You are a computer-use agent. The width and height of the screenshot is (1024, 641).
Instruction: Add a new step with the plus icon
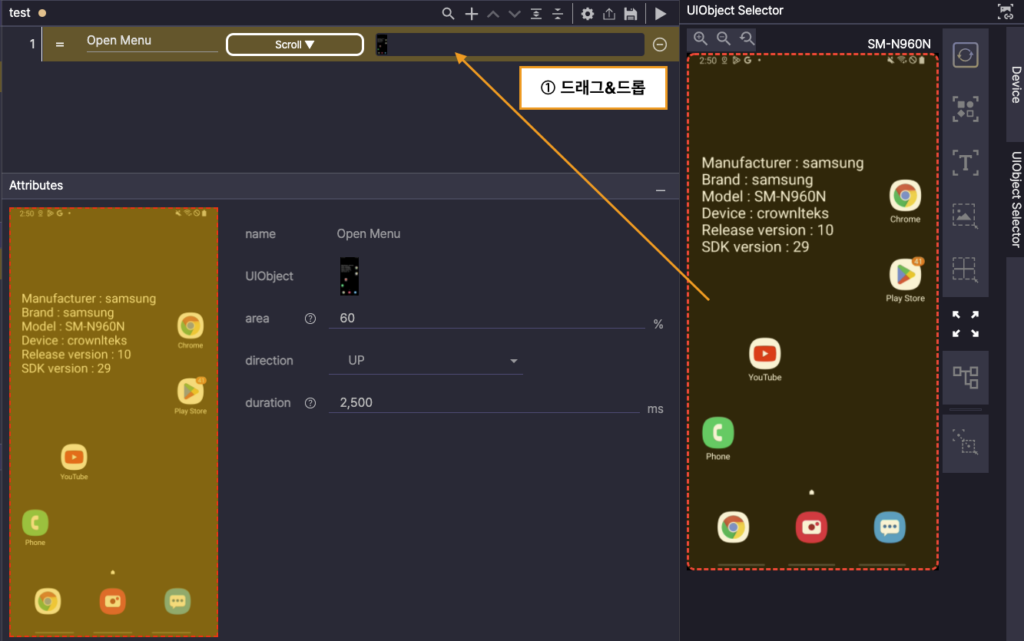pyautogui.click(x=472, y=14)
